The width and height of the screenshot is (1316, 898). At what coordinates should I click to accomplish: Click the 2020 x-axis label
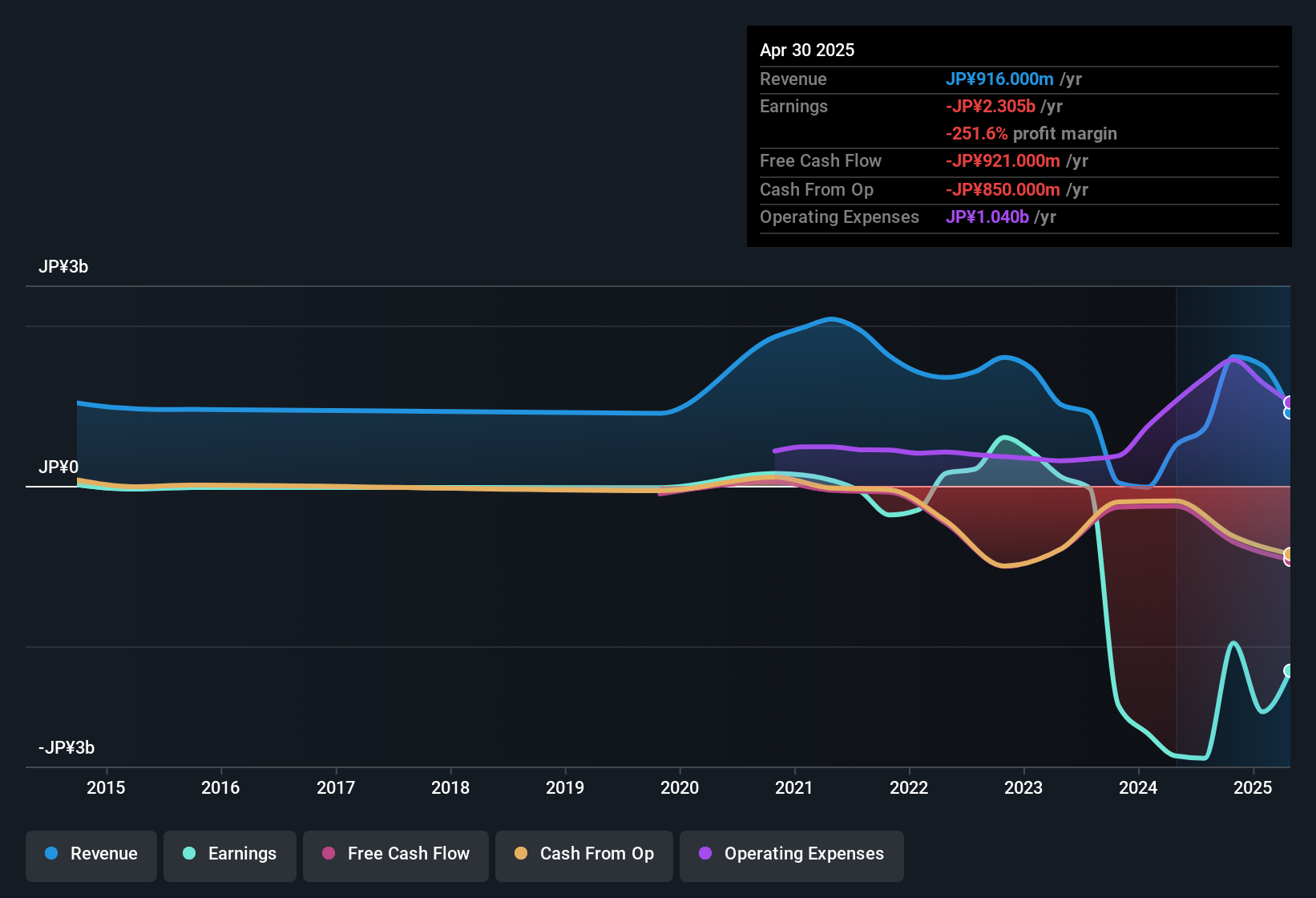[x=680, y=788]
